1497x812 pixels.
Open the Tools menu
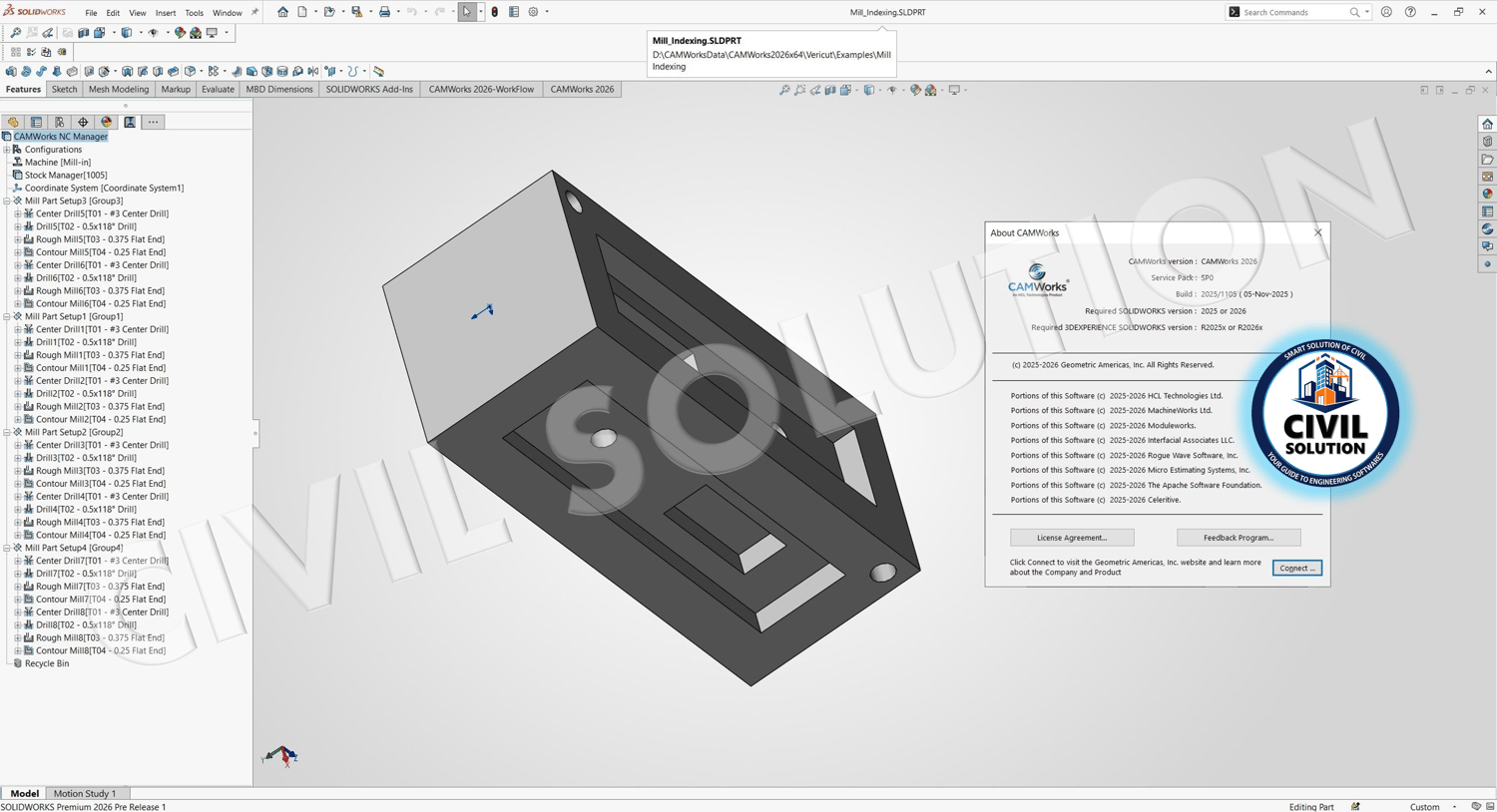(194, 13)
